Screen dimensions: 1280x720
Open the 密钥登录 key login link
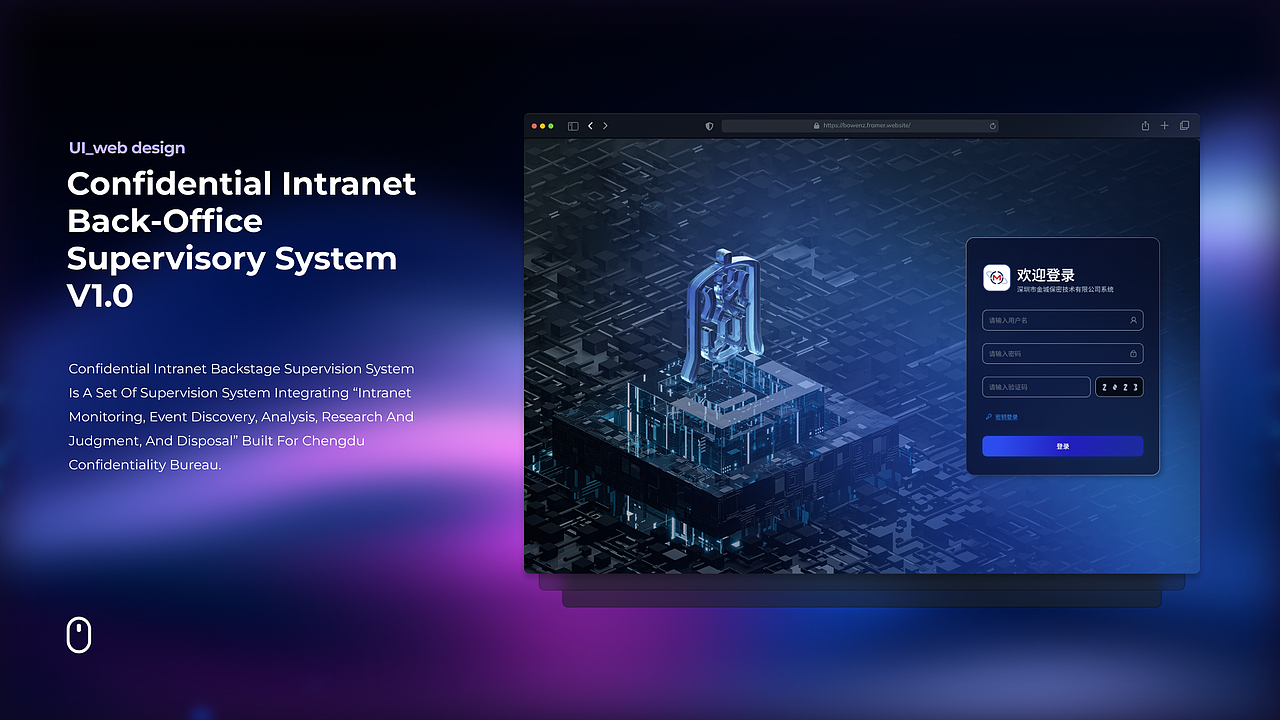pyautogui.click(x=1006, y=417)
